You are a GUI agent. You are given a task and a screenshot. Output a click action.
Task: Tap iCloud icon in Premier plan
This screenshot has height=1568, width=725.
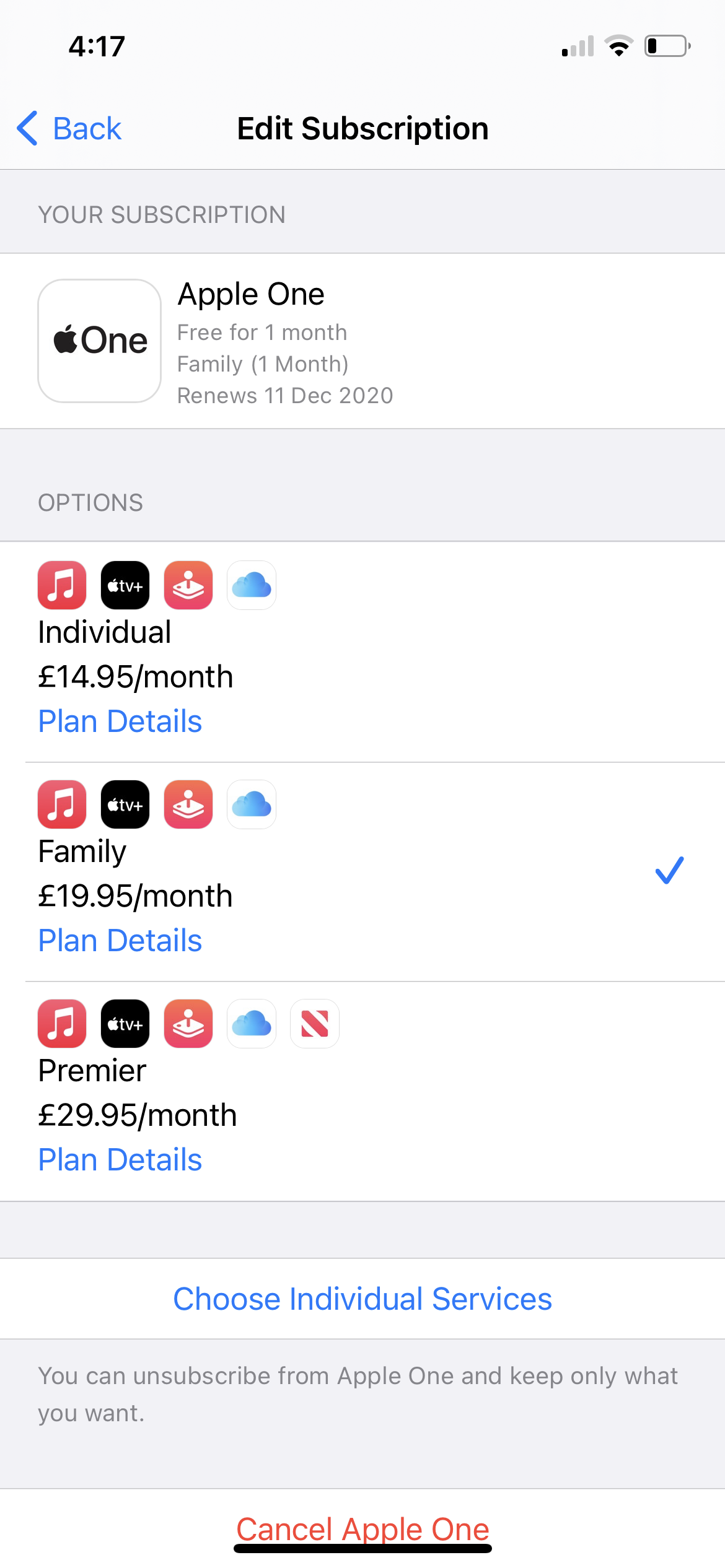252,1024
